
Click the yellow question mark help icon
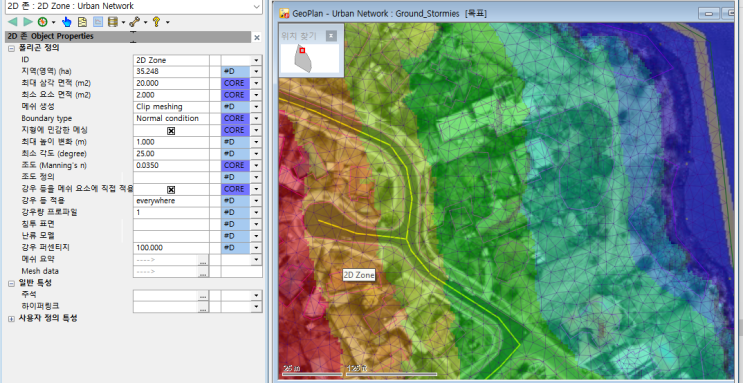(x=156, y=22)
